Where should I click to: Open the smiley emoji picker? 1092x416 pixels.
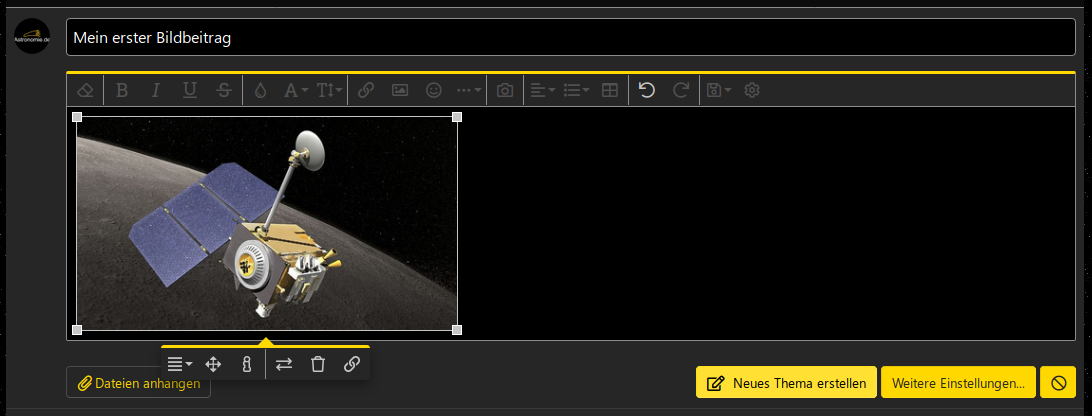[434, 90]
